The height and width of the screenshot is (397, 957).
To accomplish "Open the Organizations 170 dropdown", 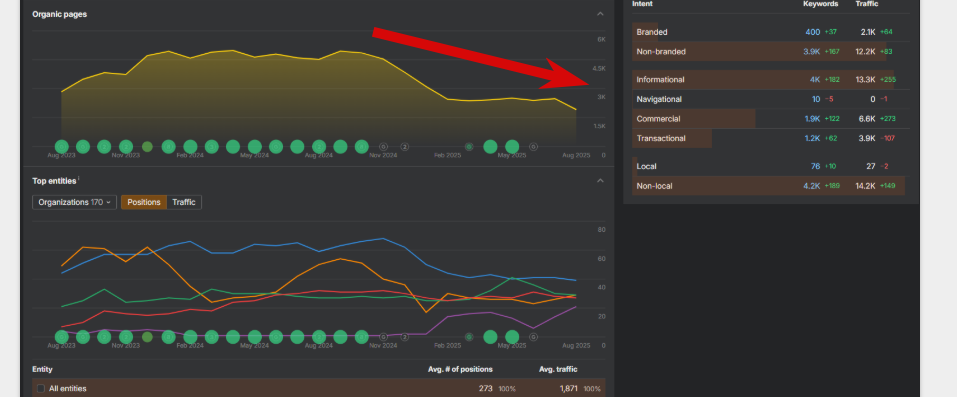I will pyautogui.click(x=74, y=202).
